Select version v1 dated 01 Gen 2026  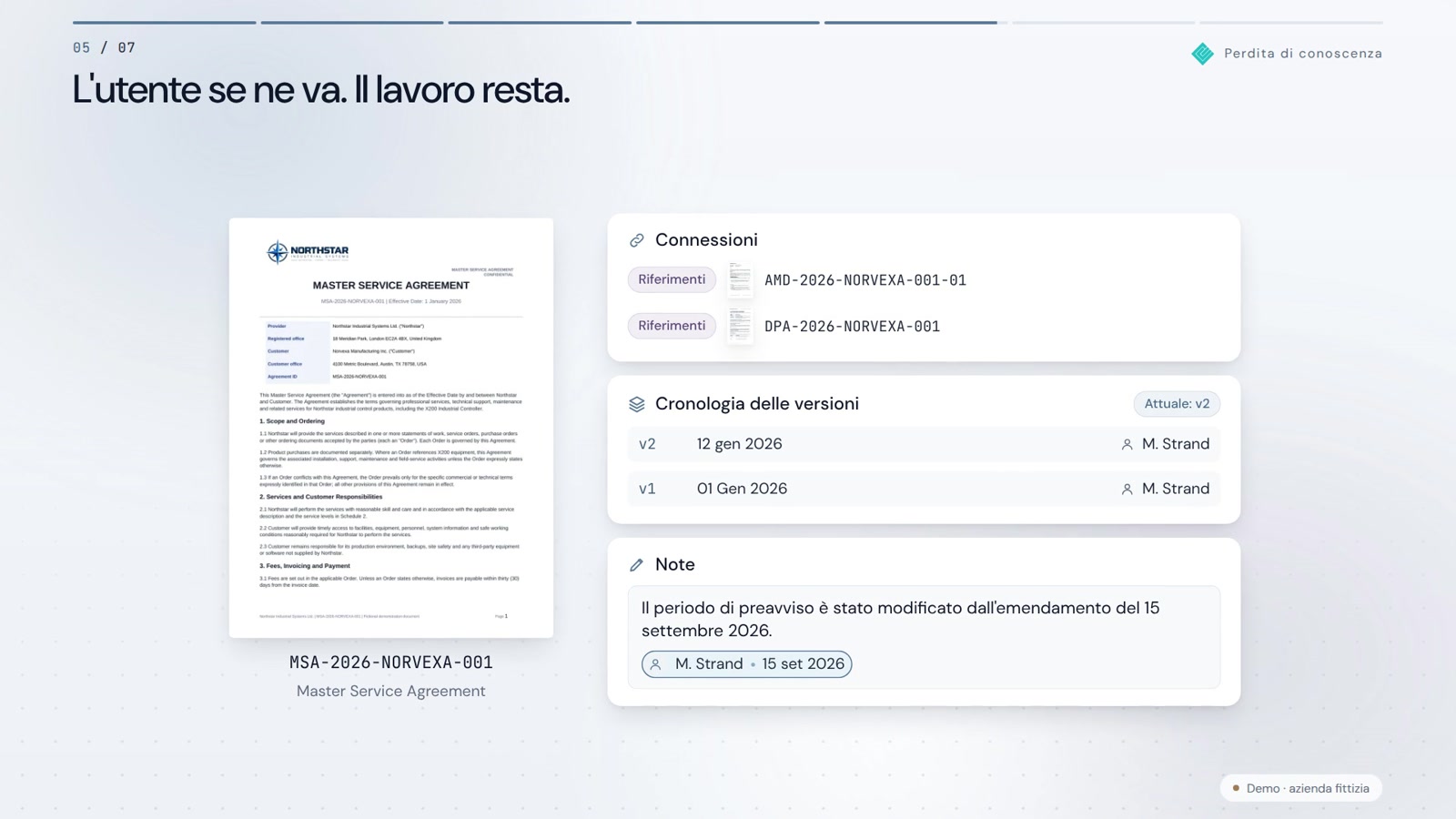[x=924, y=489]
